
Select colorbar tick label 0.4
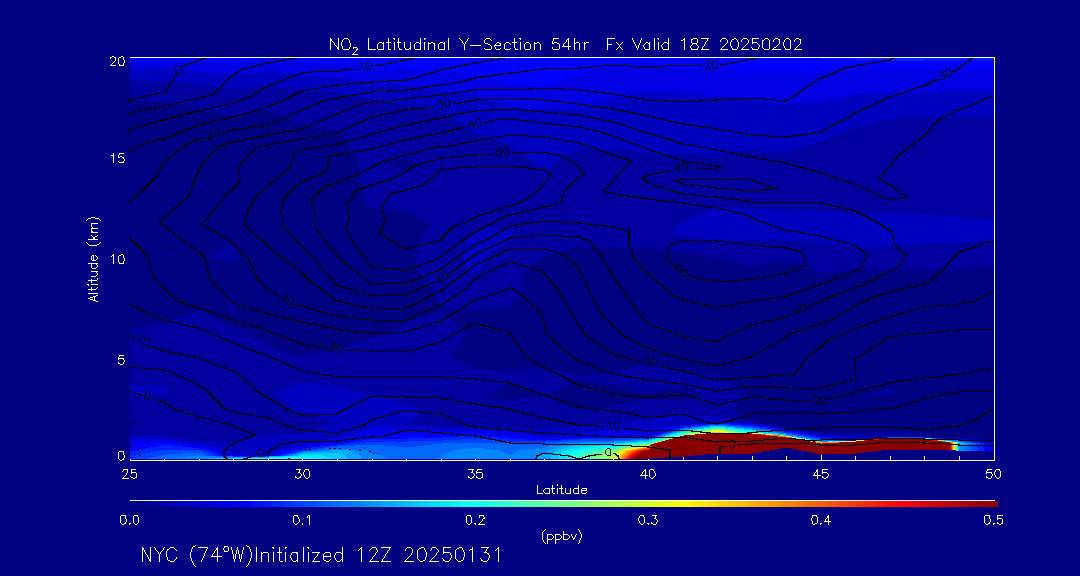tap(821, 522)
